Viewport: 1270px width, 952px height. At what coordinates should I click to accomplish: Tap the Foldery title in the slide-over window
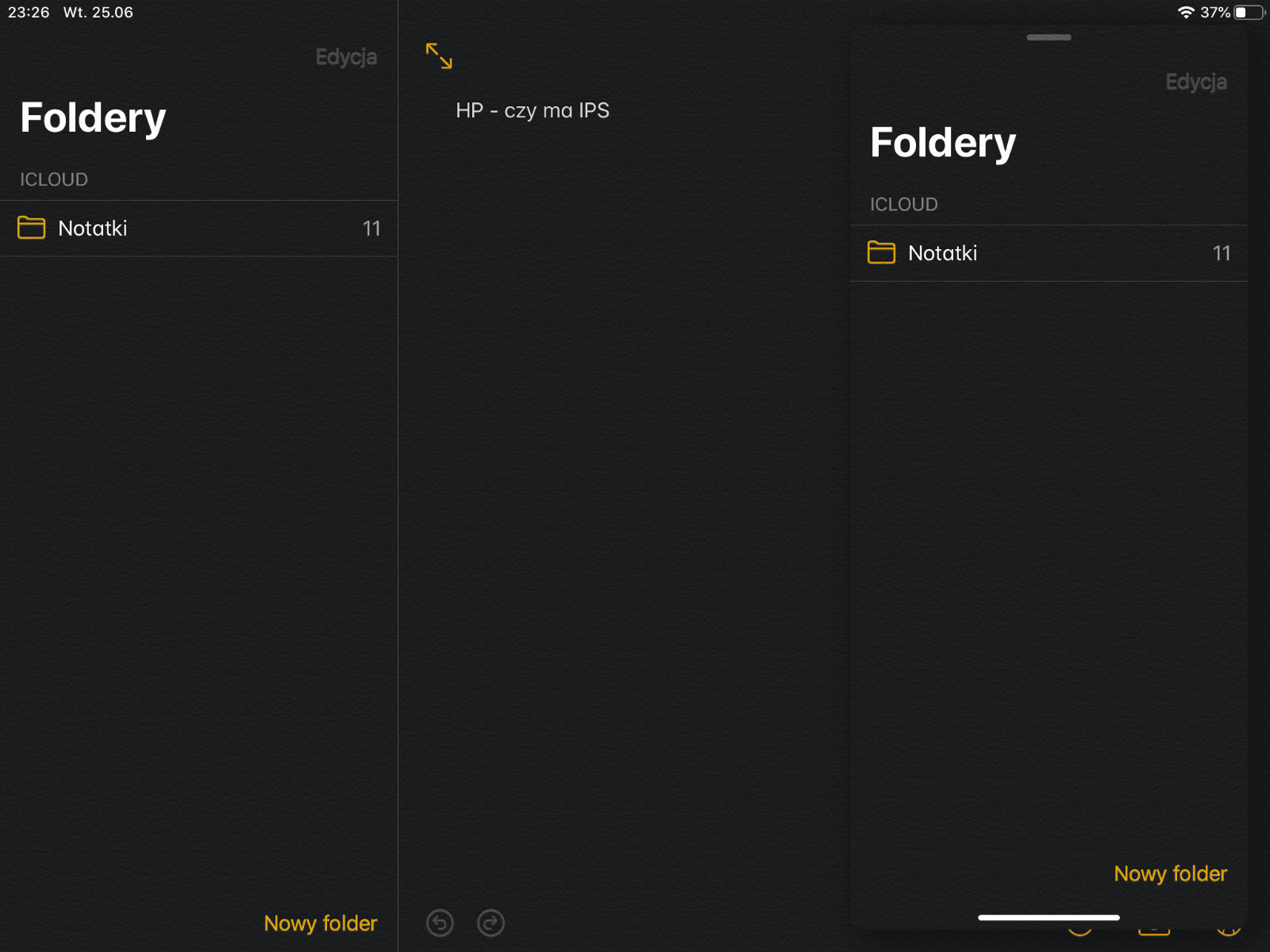click(x=943, y=143)
